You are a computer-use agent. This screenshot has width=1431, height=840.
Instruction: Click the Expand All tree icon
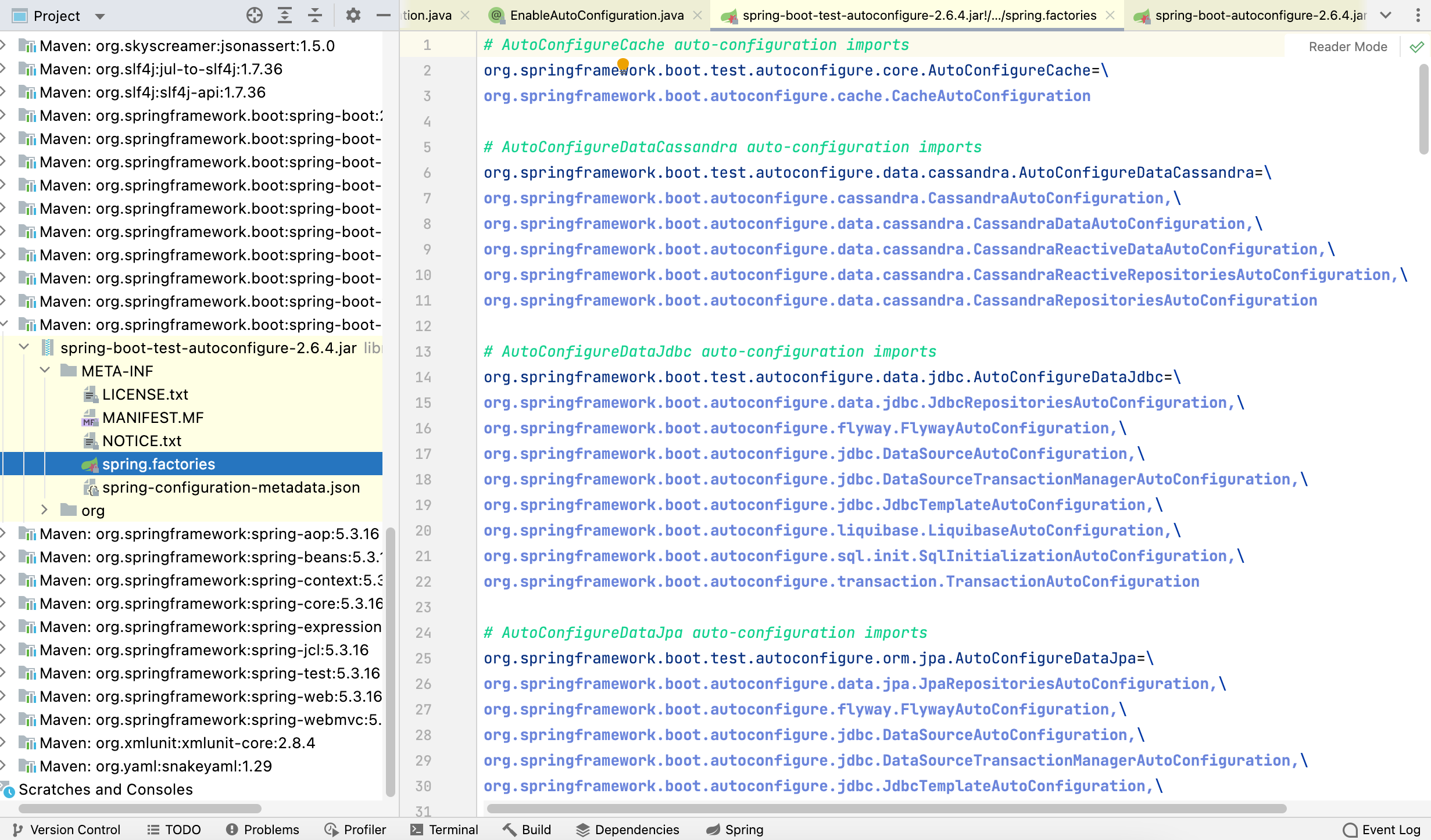(285, 16)
